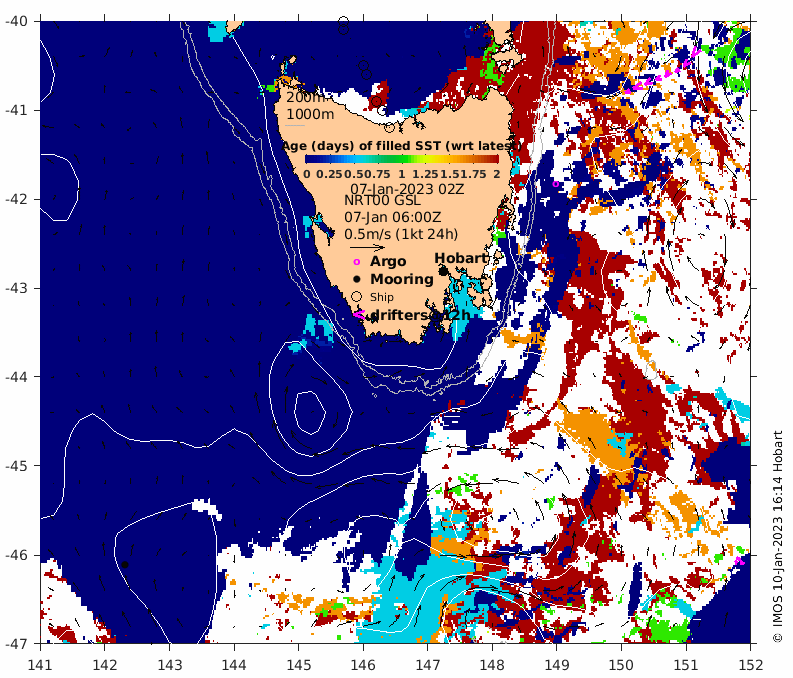The image size is (793, 678).
Task: Click the magenta drifter track in the northeast
Action: (662, 71)
